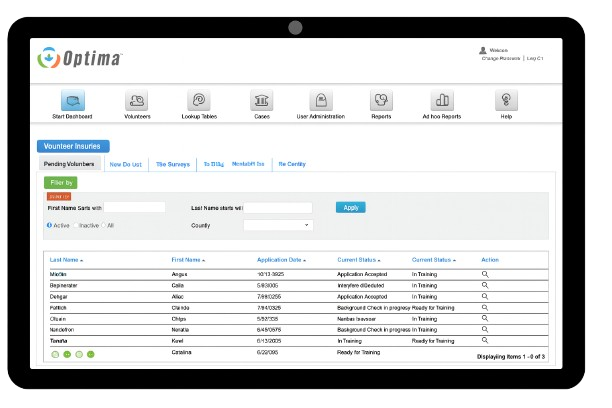Click the blue Apply button

point(350,208)
